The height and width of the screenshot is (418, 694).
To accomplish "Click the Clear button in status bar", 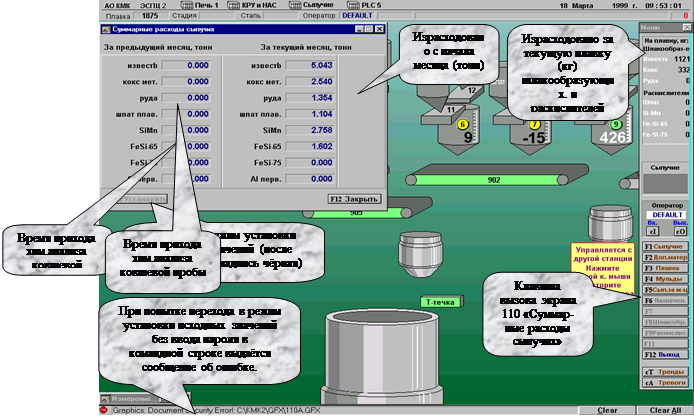I will click(607, 411).
